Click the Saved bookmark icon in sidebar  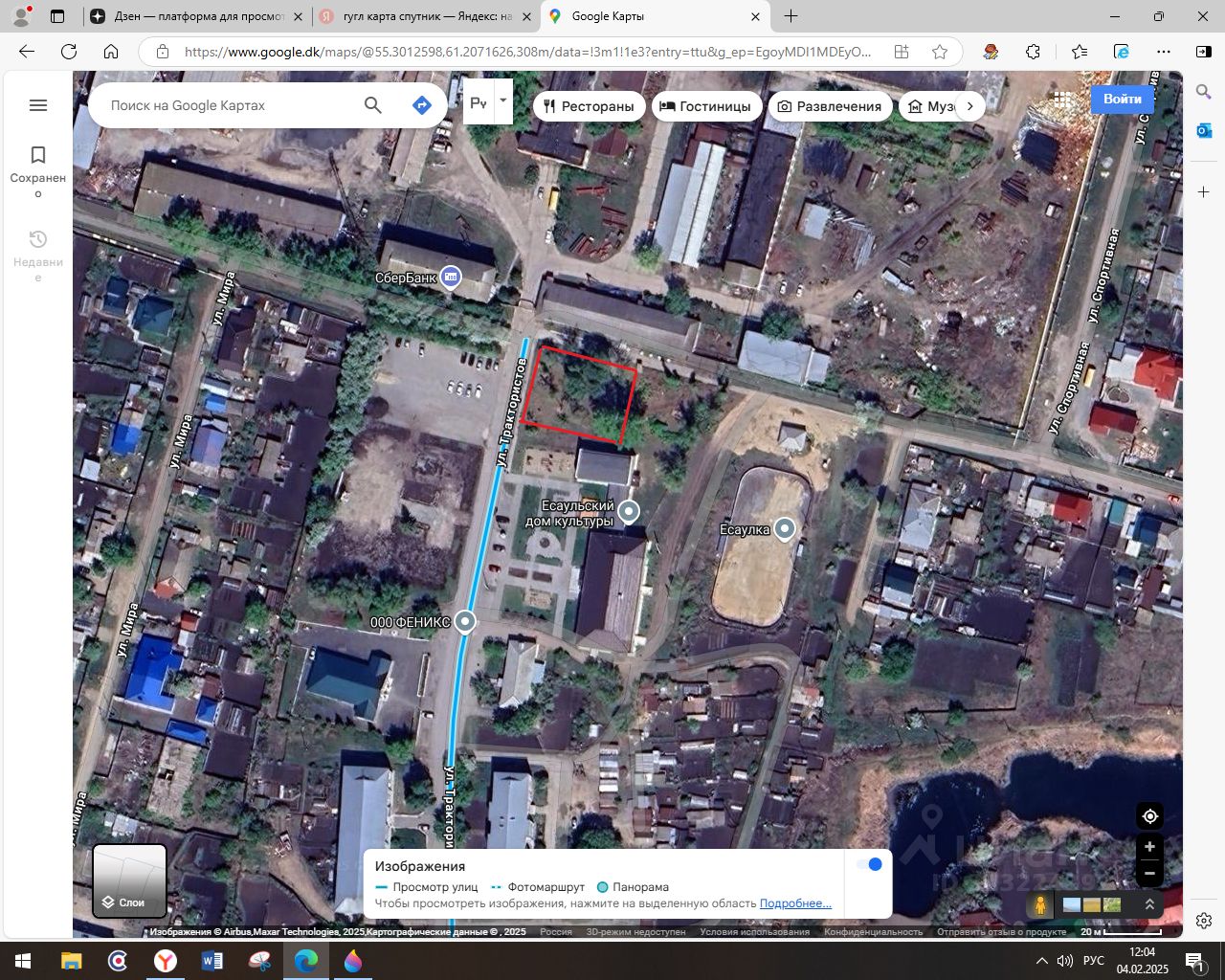click(38, 155)
